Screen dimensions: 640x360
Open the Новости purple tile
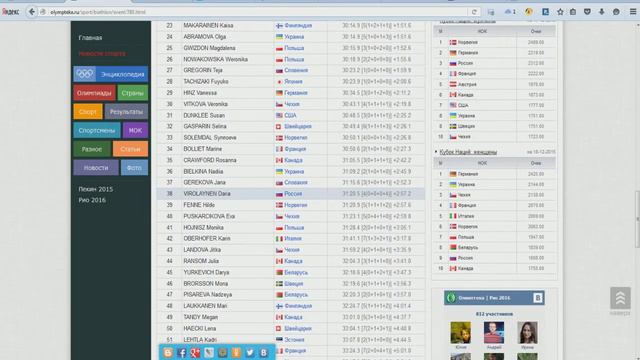coord(96,168)
